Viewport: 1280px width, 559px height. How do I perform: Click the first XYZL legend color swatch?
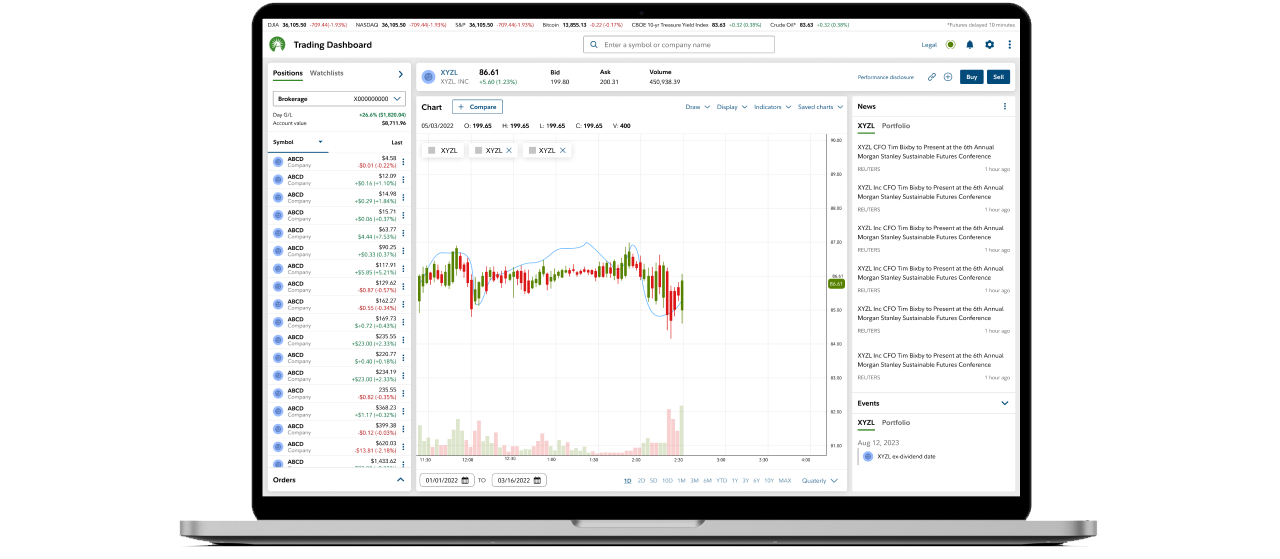point(431,150)
